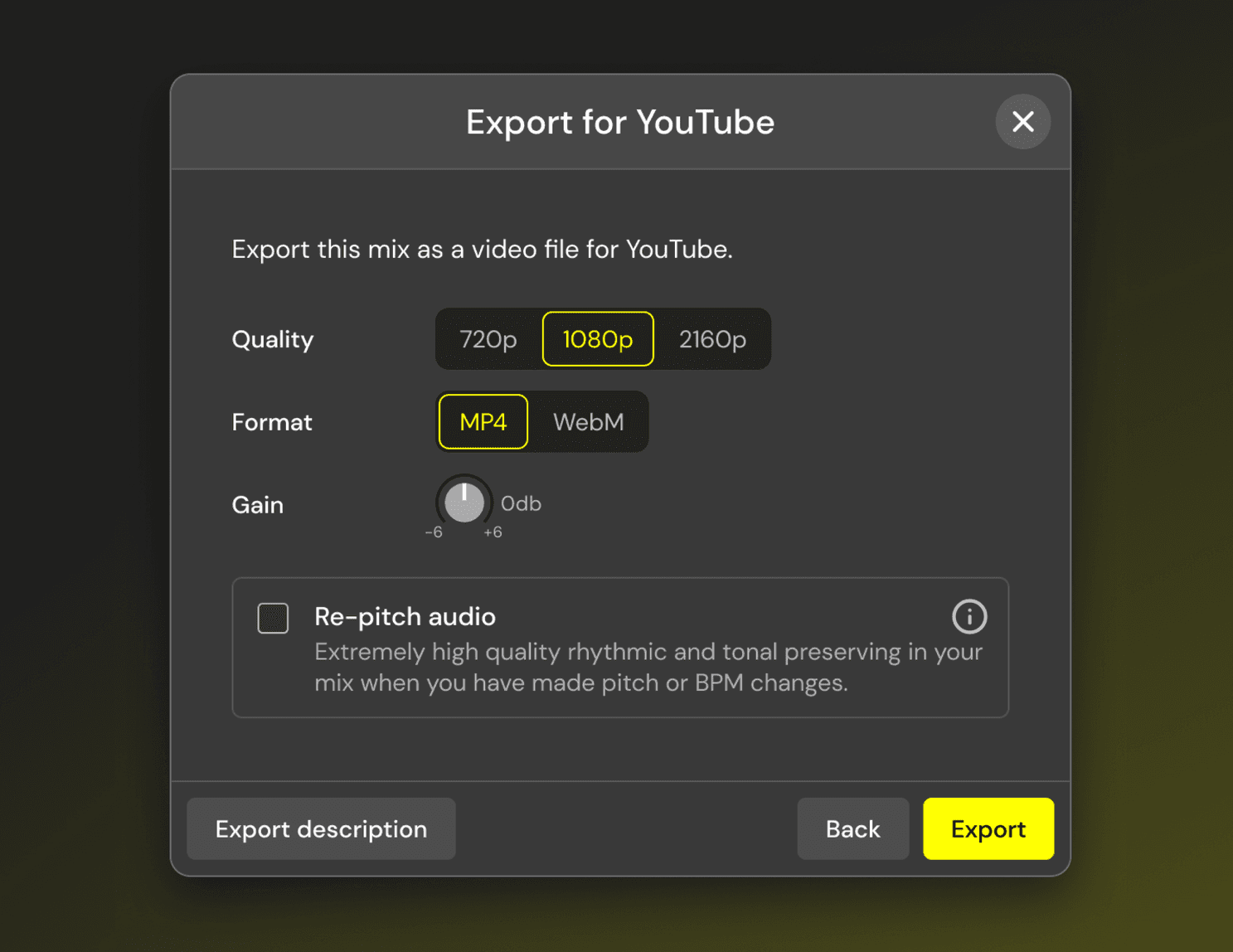Click the Format label

(272, 422)
